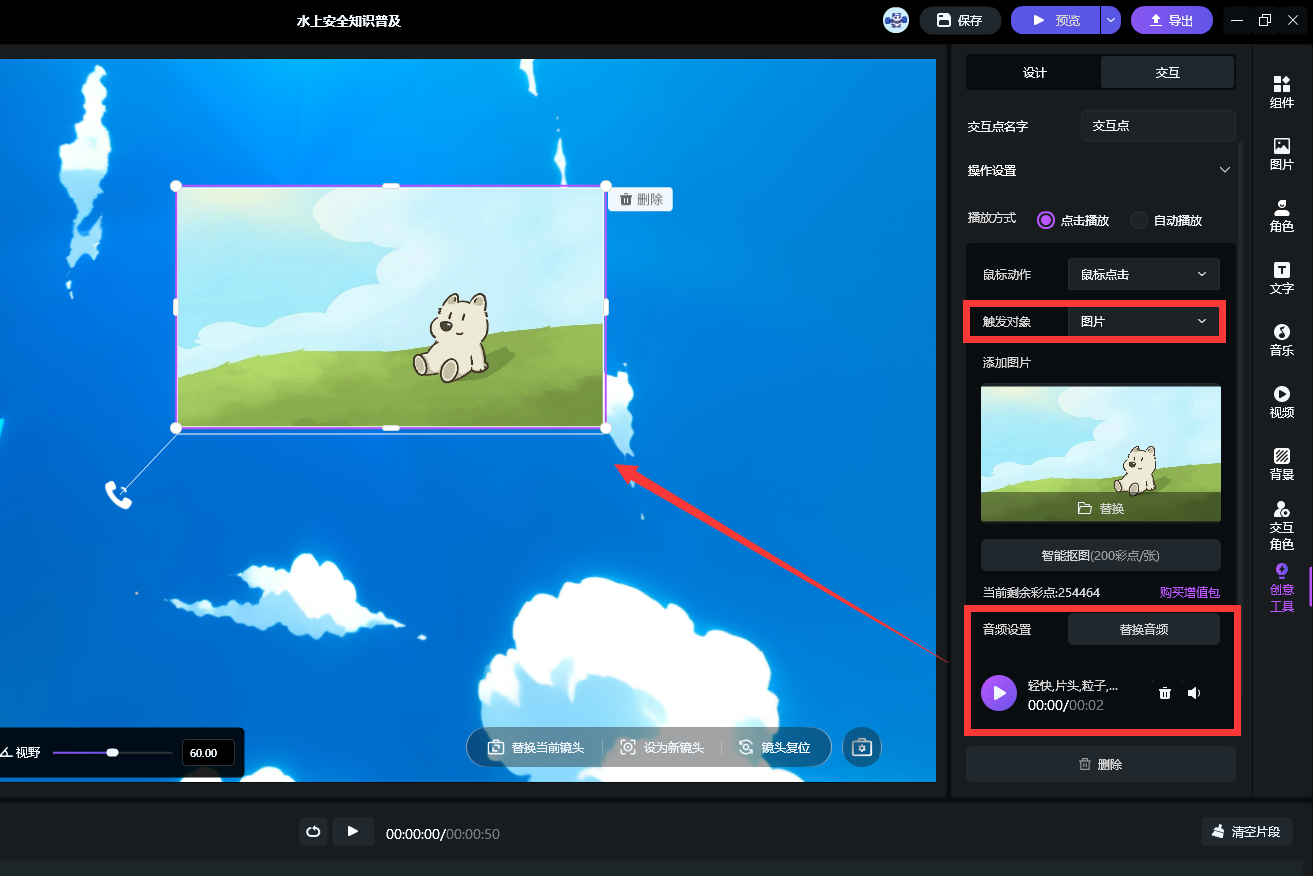1313x876 pixels.
Task: Open the 触发对象 dropdown
Action: 1143,321
